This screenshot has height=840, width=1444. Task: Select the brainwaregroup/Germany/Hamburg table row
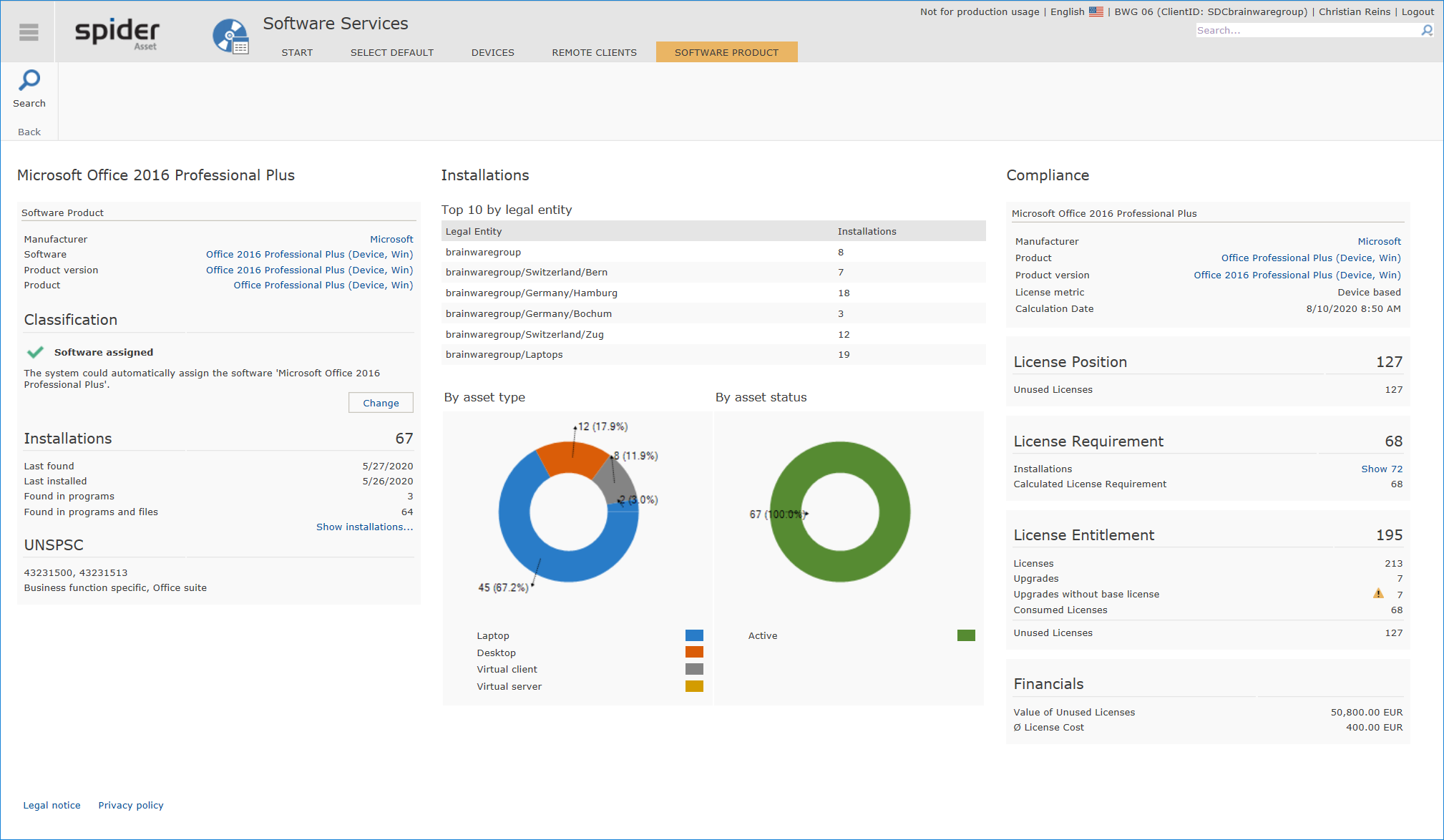pyautogui.click(x=713, y=293)
